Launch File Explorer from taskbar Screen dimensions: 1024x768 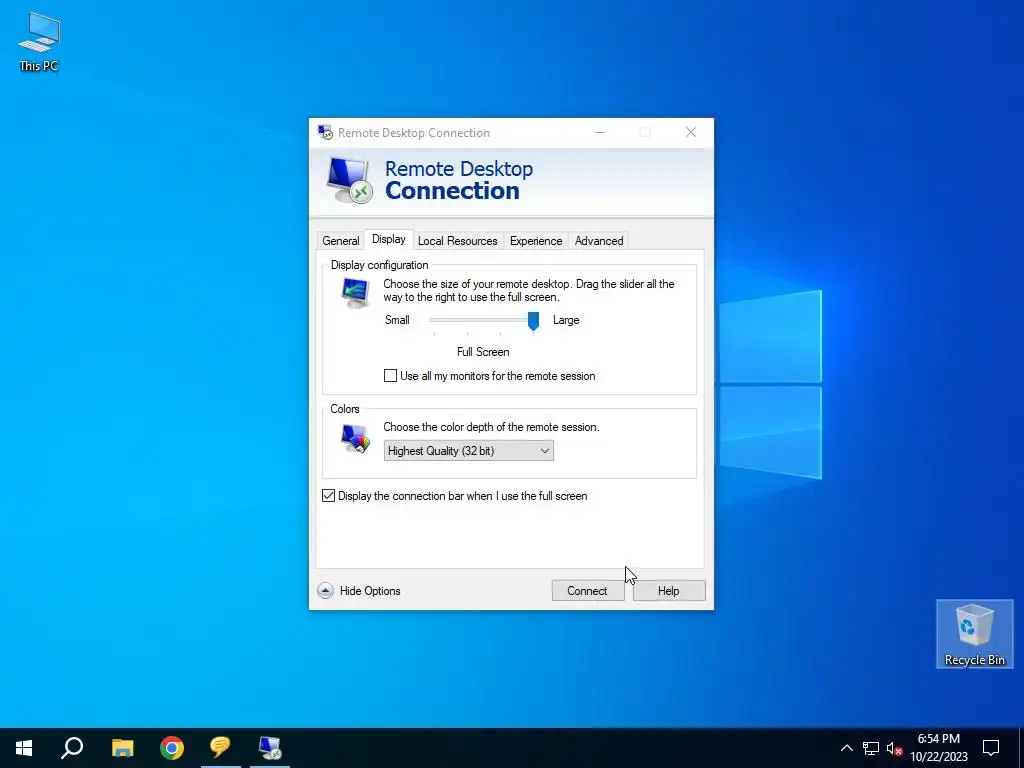122,748
